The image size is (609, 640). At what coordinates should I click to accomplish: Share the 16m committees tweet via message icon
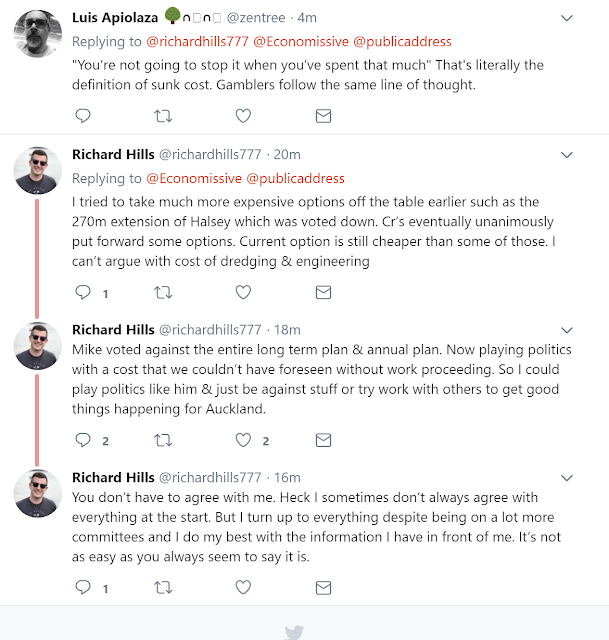point(323,588)
